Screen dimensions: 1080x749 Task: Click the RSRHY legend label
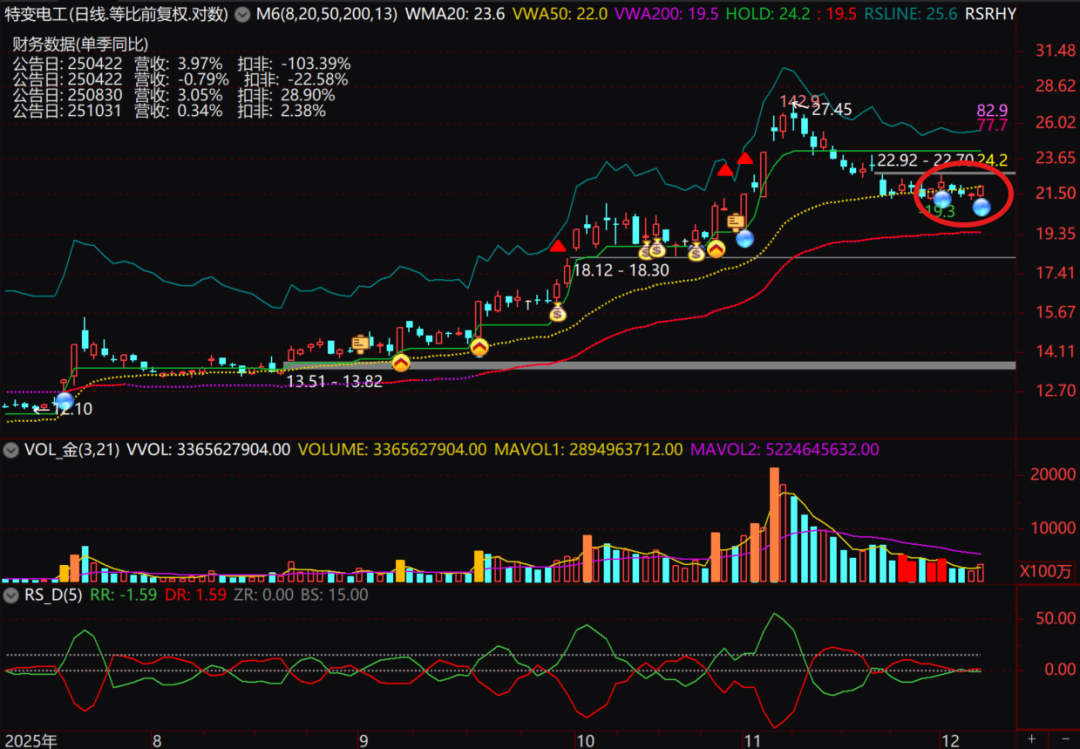tap(990, 14)
